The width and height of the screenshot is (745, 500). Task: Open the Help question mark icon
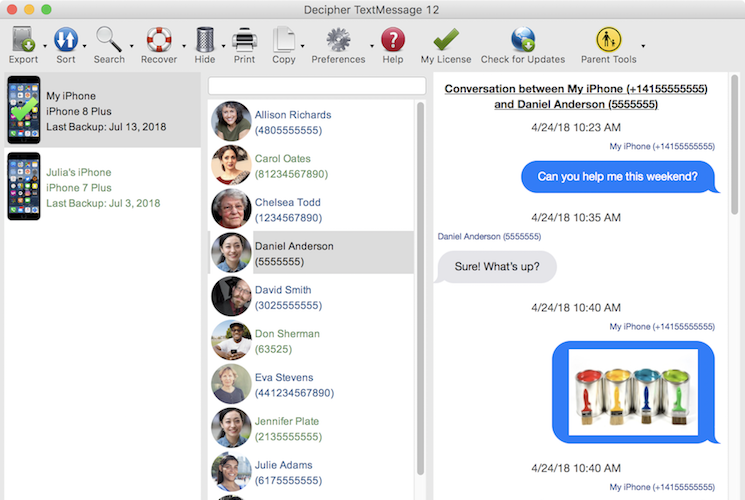click(393, 40)
